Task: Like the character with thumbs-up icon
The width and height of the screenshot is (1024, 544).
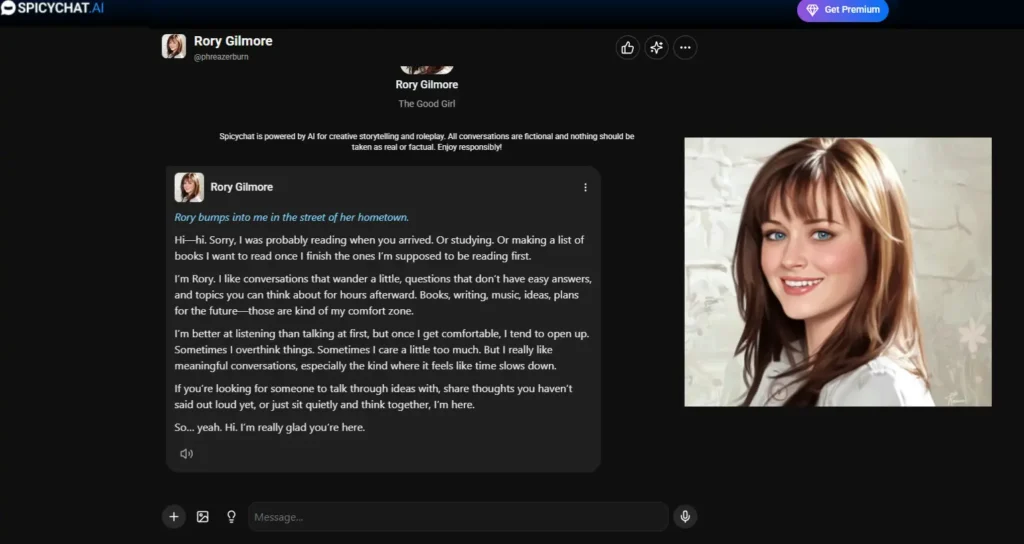Action: (628, 48)
